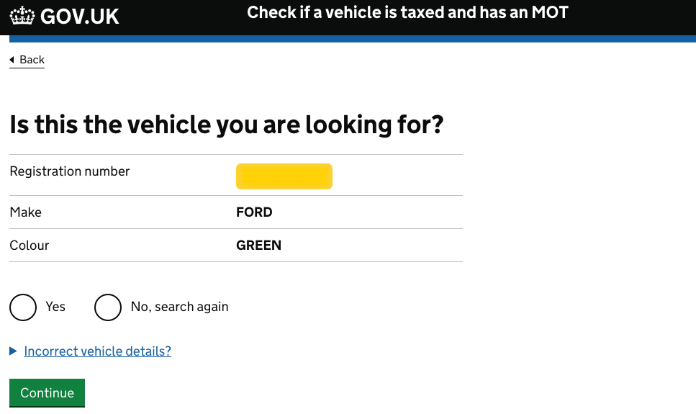Click the Back arrow icon

(12, 59)
